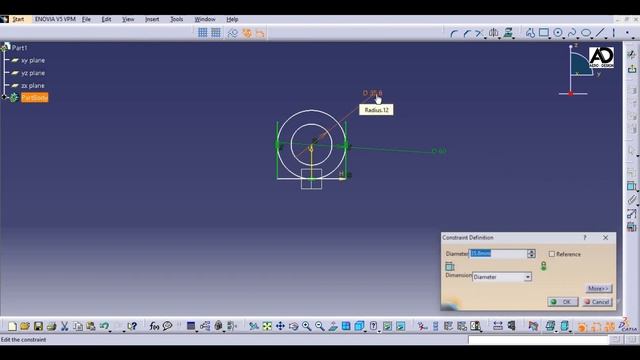Click the Diameter field spinner arrows
The height and width of the screenshot is (360, 640).
tap(531, 254)
